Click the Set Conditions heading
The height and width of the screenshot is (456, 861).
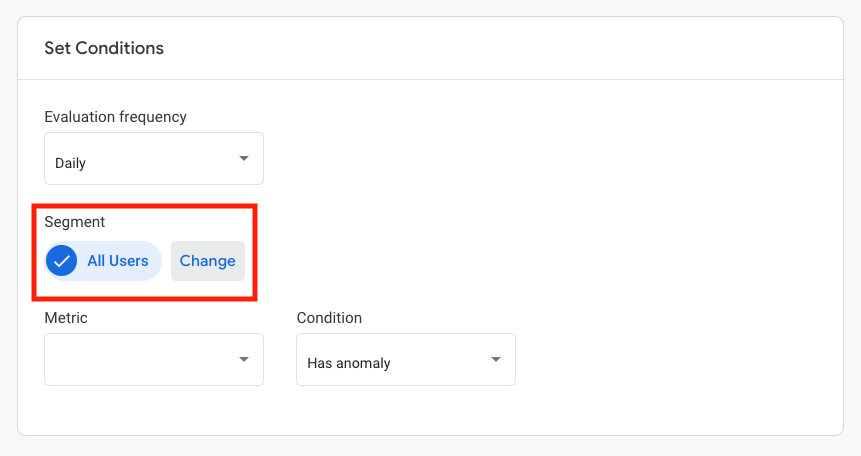[104, 48]
